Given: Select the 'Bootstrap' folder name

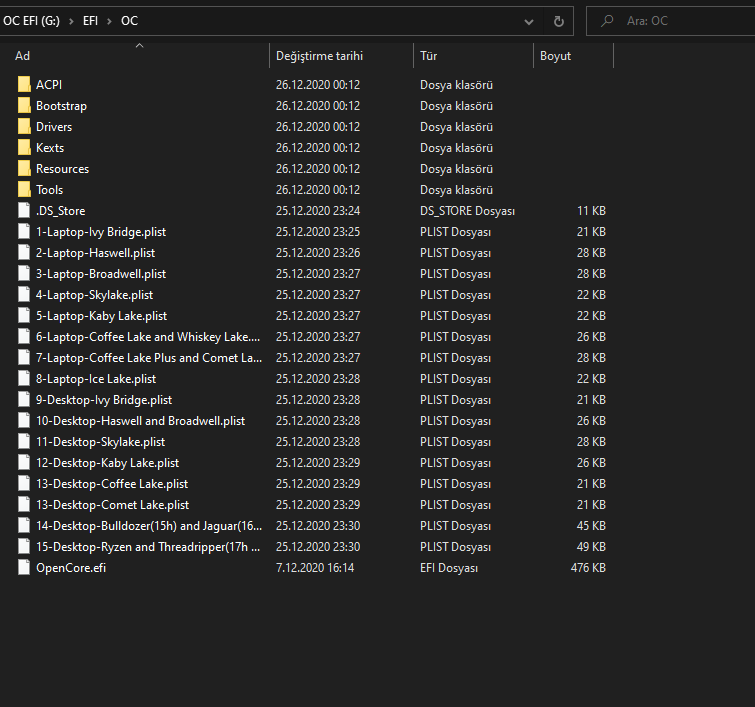Looking at the screenshot, I should tap(62, 106).
